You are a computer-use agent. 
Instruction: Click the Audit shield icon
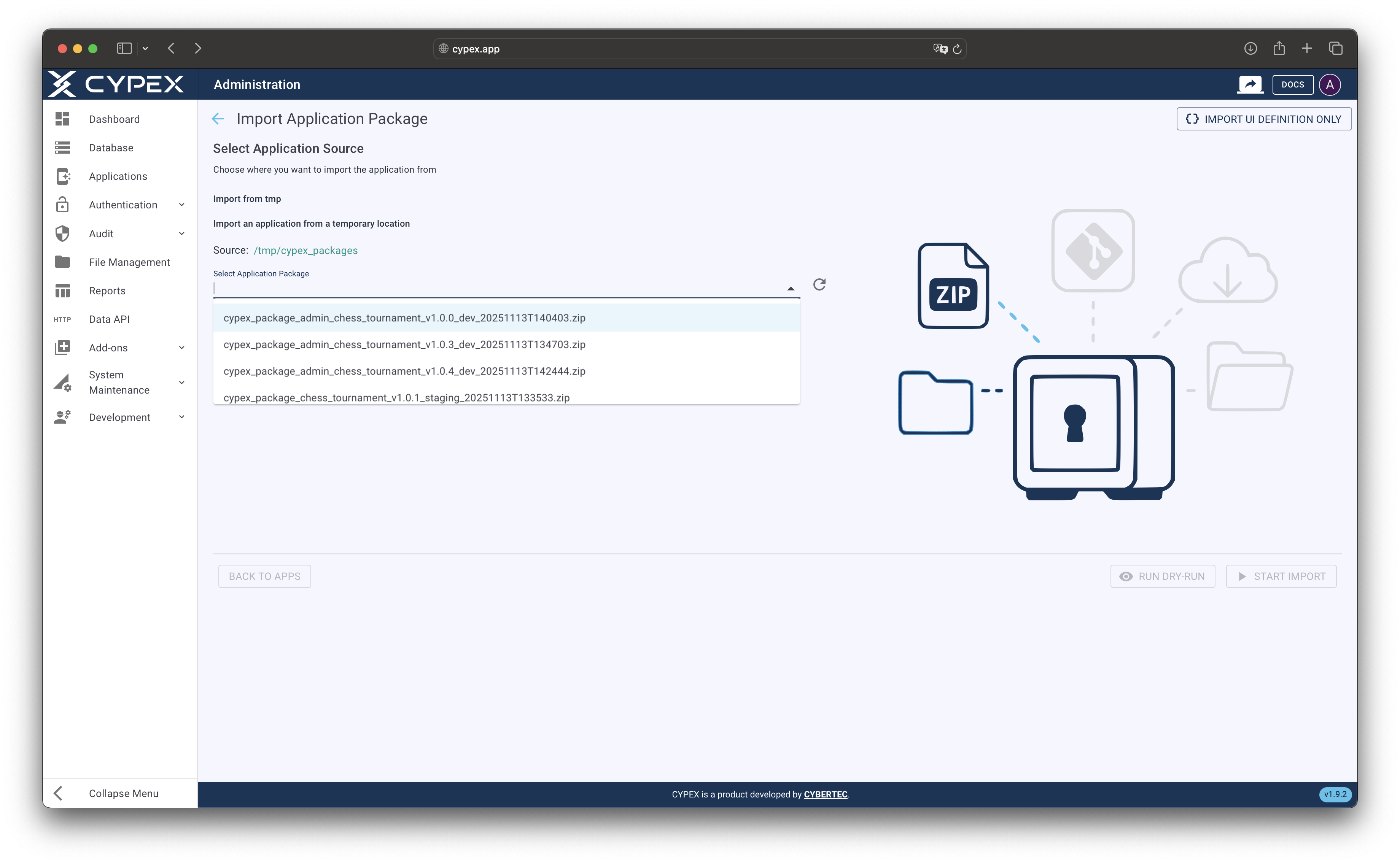(x=62, y=233)
